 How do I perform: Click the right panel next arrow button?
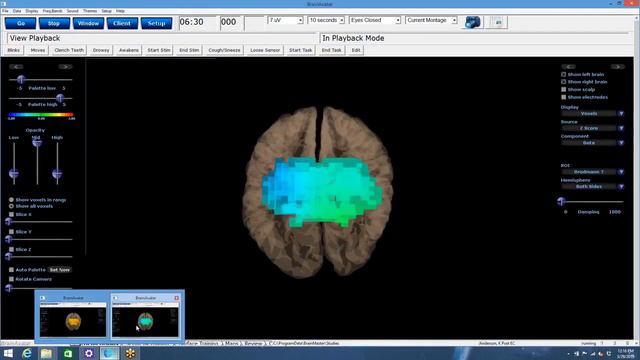618,67
